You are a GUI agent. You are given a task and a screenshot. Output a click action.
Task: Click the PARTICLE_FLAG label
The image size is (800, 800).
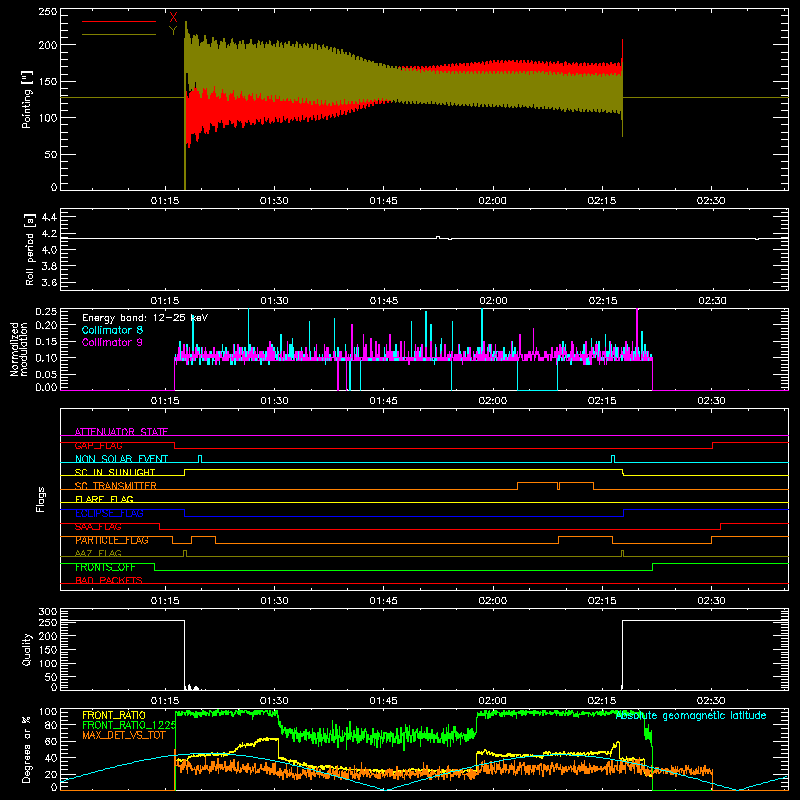coord(112,540)
